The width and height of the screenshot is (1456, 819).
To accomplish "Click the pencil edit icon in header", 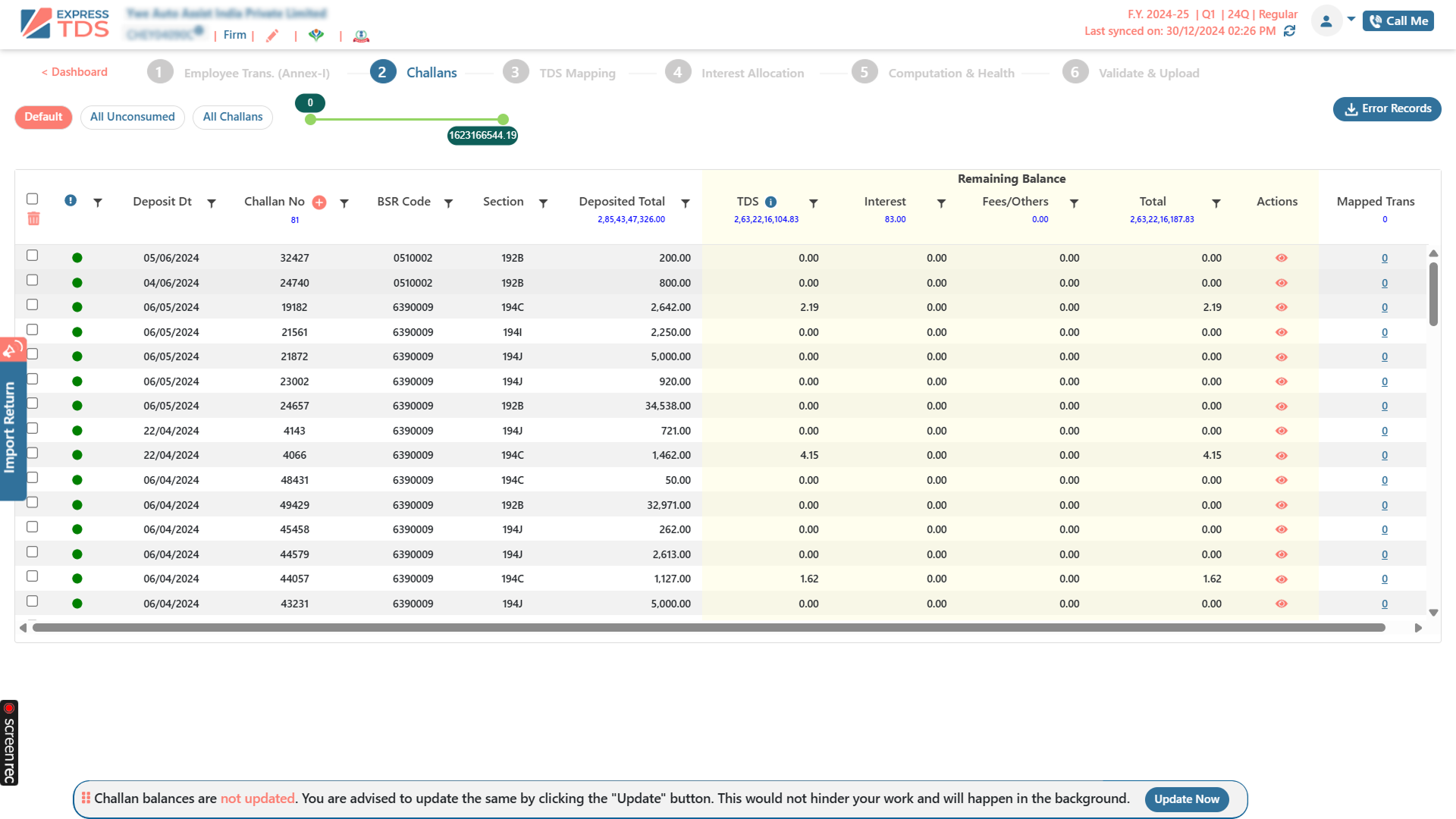I will (x=272, y=36).
